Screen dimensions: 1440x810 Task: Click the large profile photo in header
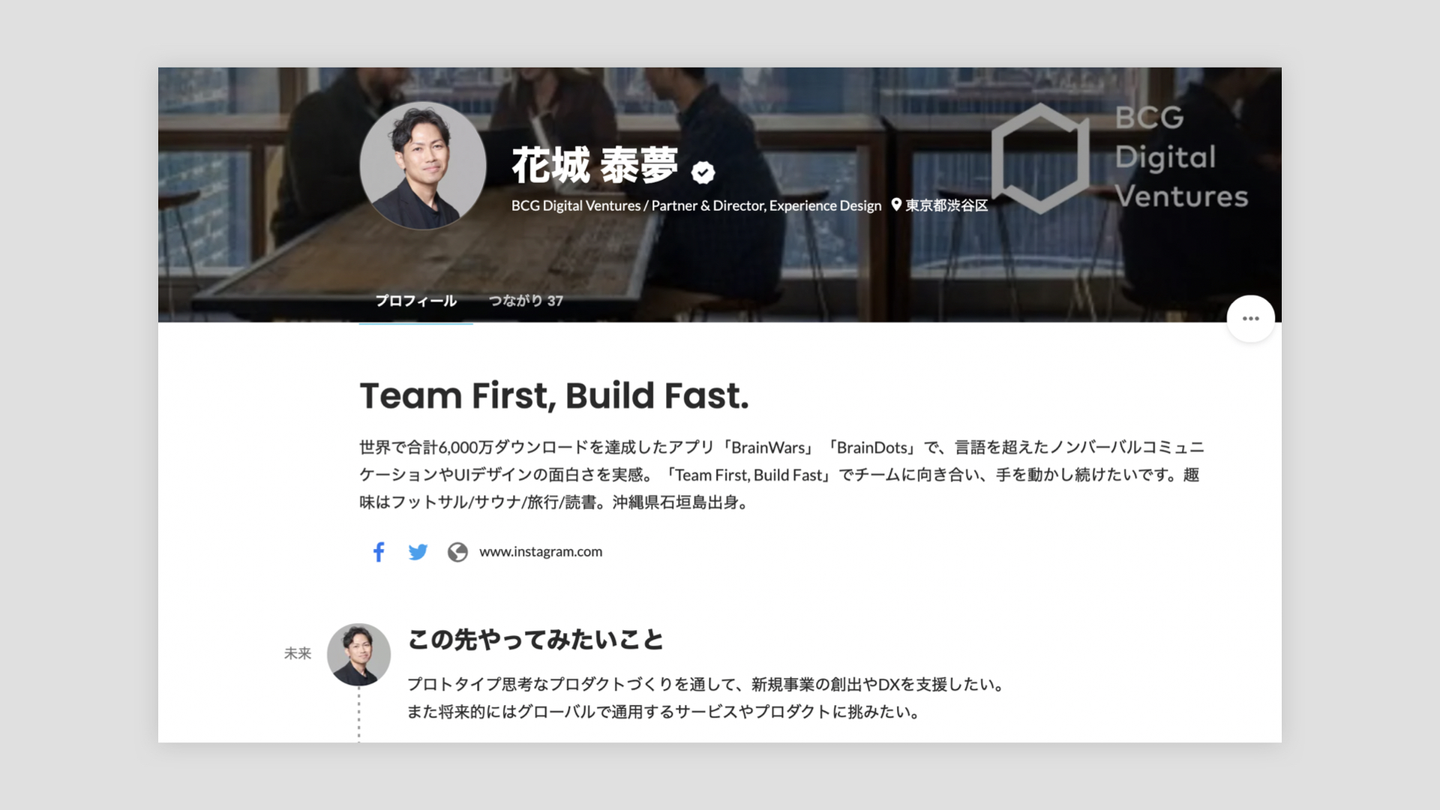pos(423,165)
